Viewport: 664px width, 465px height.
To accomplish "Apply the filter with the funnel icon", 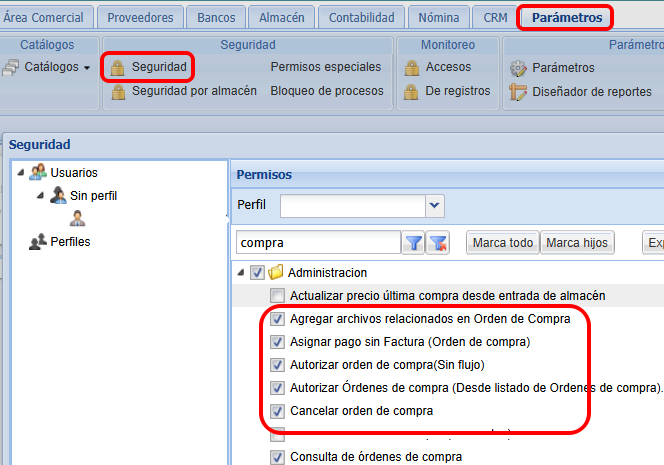I will pos(413,243).
